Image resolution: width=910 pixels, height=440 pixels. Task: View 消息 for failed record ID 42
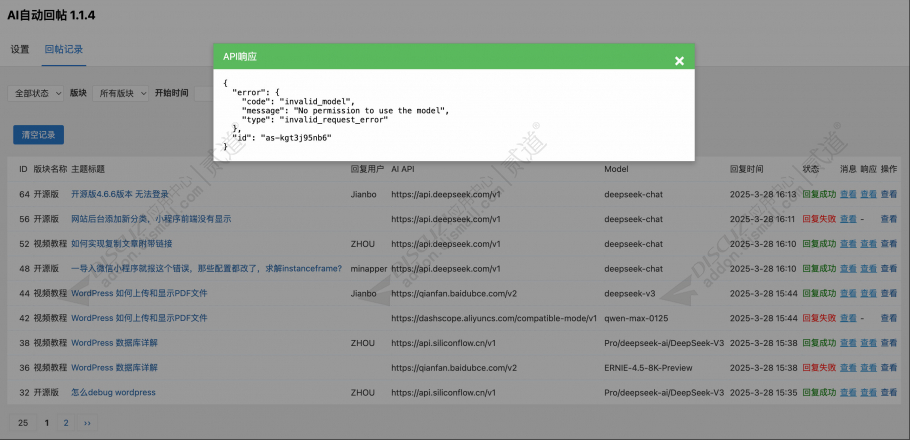pos(848,318)
